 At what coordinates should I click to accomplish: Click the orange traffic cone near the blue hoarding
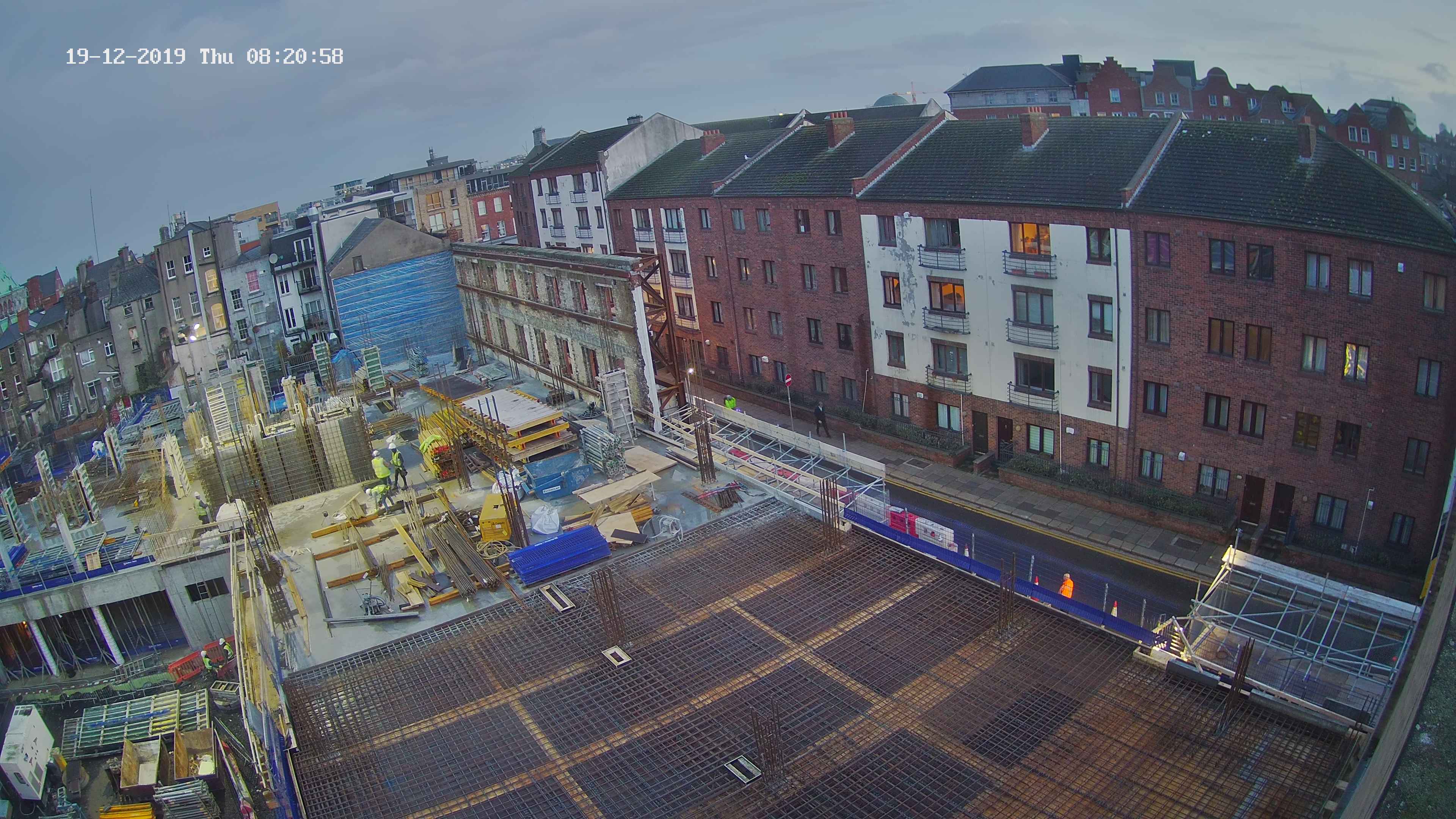(x=1114, y=609)
